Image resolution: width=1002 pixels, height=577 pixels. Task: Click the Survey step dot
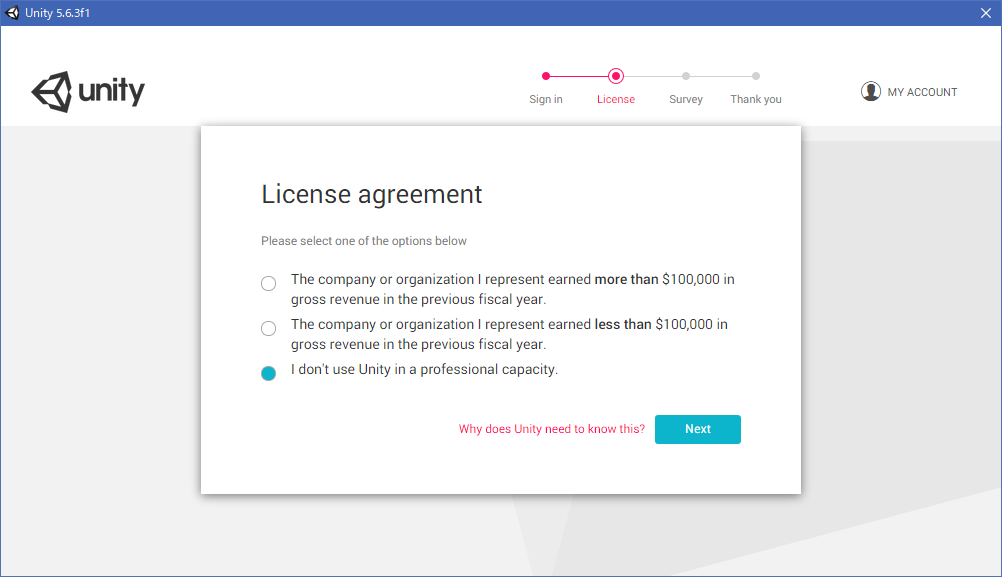pos(686,76)
